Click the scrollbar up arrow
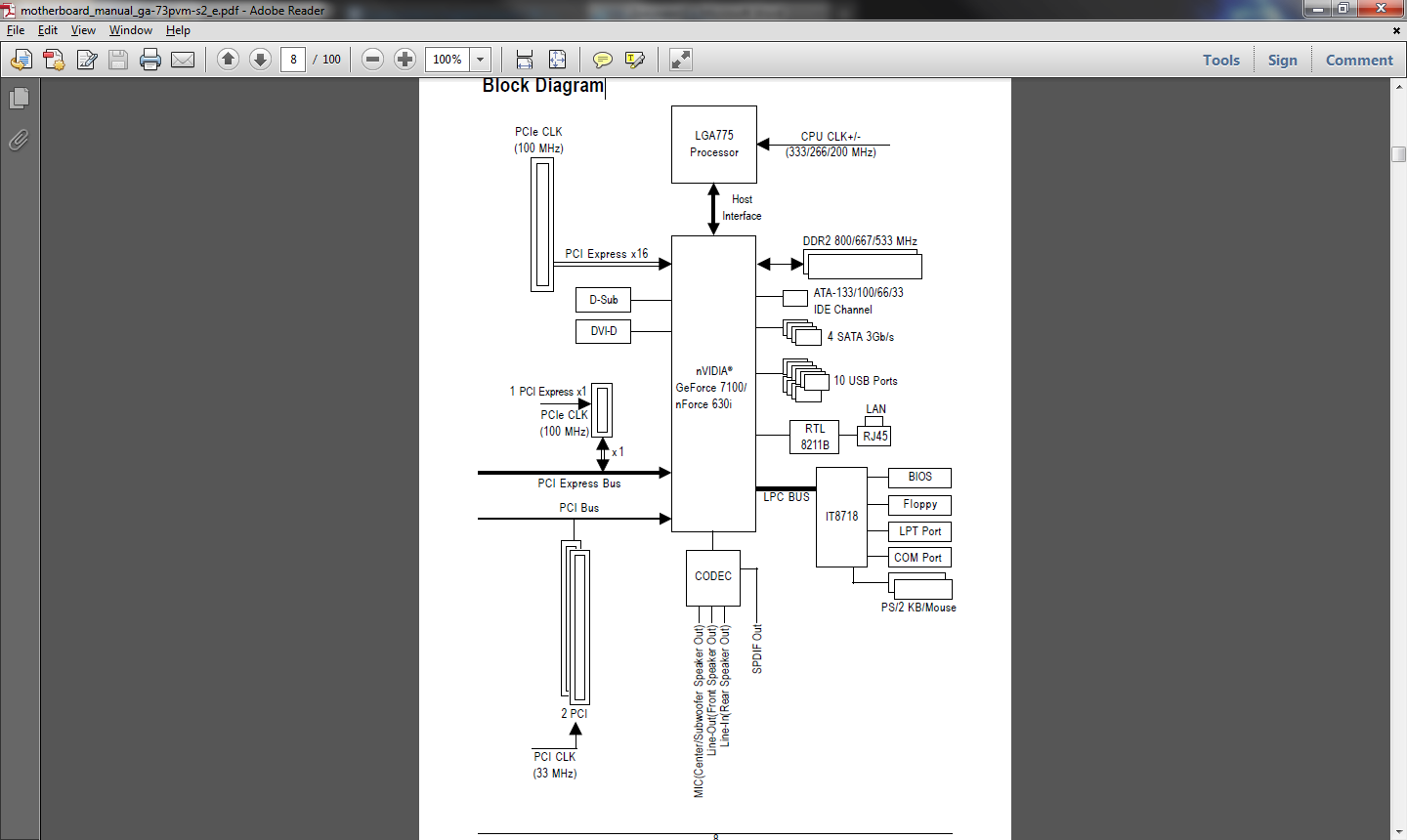Screen dimensions: 1407x840 point(1398,87)
